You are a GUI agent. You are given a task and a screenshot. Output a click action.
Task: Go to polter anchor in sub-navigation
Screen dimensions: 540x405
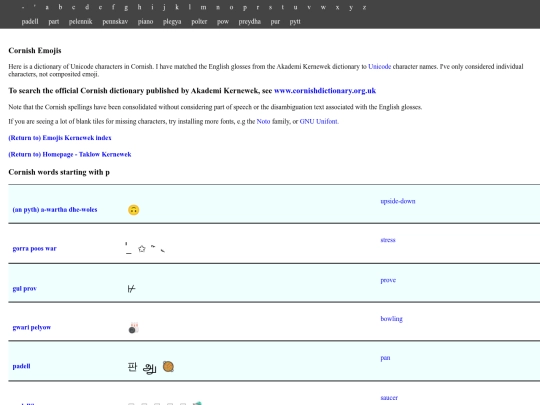pyautogui.click(x=199, y=21)
